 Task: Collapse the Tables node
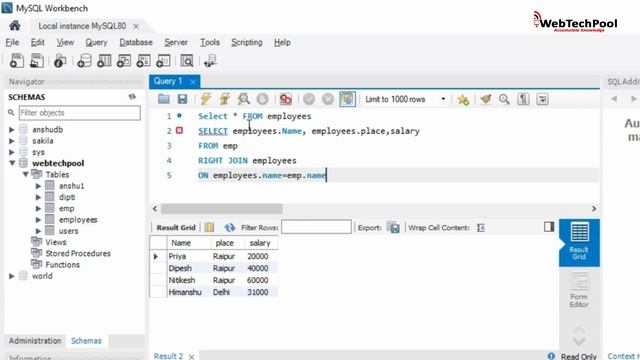[x=26, y=175]
